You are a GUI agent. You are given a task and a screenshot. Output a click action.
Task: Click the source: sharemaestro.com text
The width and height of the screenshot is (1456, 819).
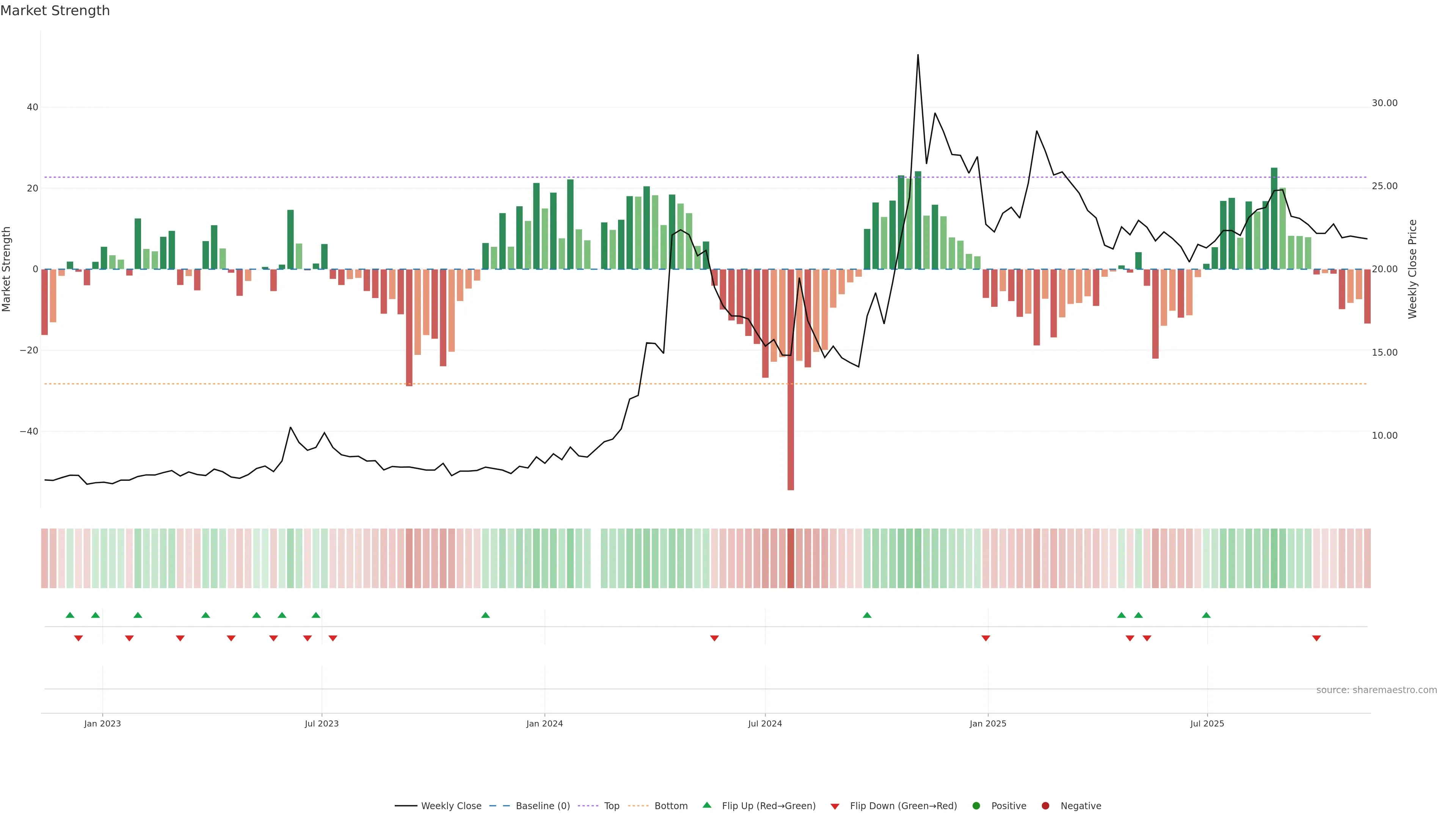click(x=1376, y=690)
